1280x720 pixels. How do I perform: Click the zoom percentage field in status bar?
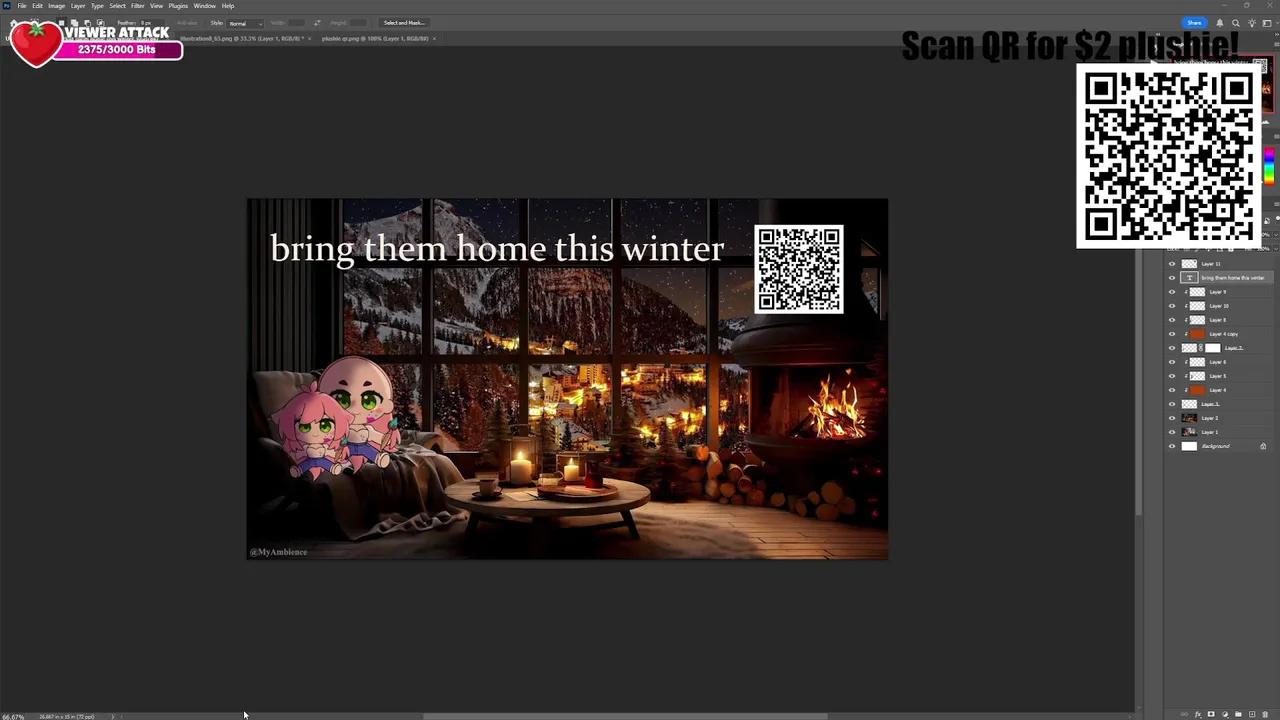tap(14, 716)
